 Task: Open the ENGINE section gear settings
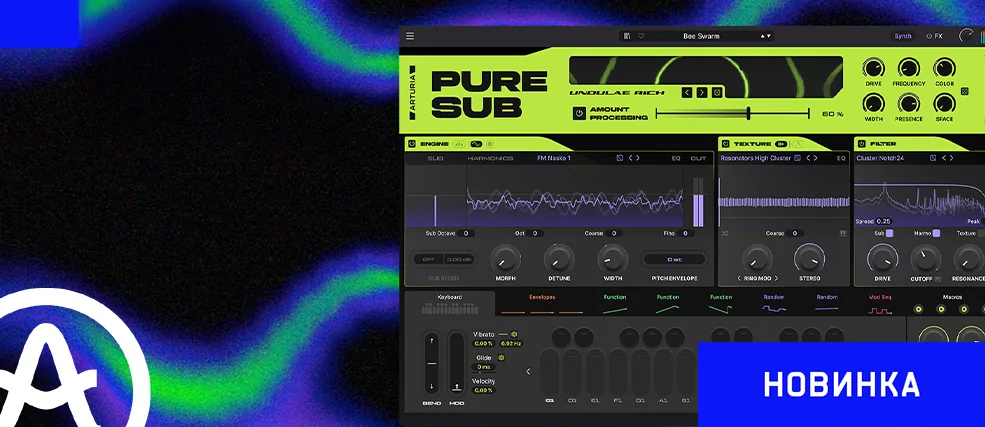pos(490,144)
